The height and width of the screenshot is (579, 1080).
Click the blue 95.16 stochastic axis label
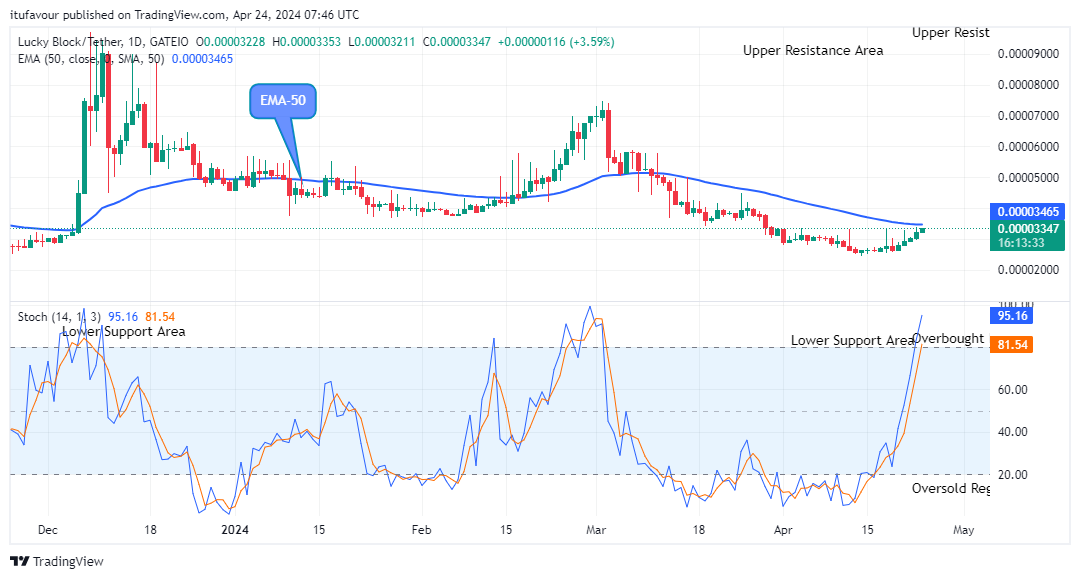pyautogui.click(x=1012, y=315)
